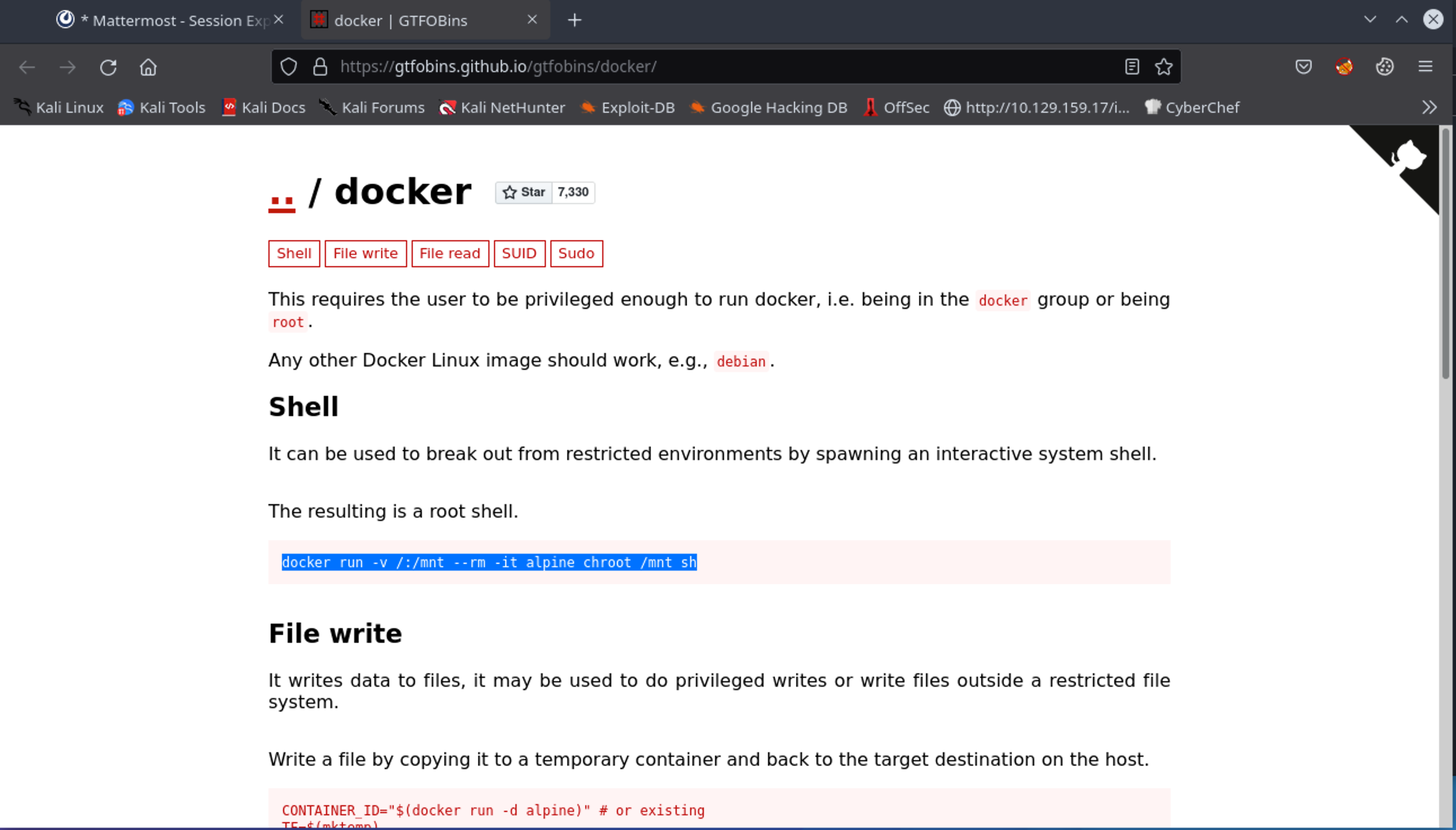Open the GitHub corner octocat icon

(x=1408, y=156)
